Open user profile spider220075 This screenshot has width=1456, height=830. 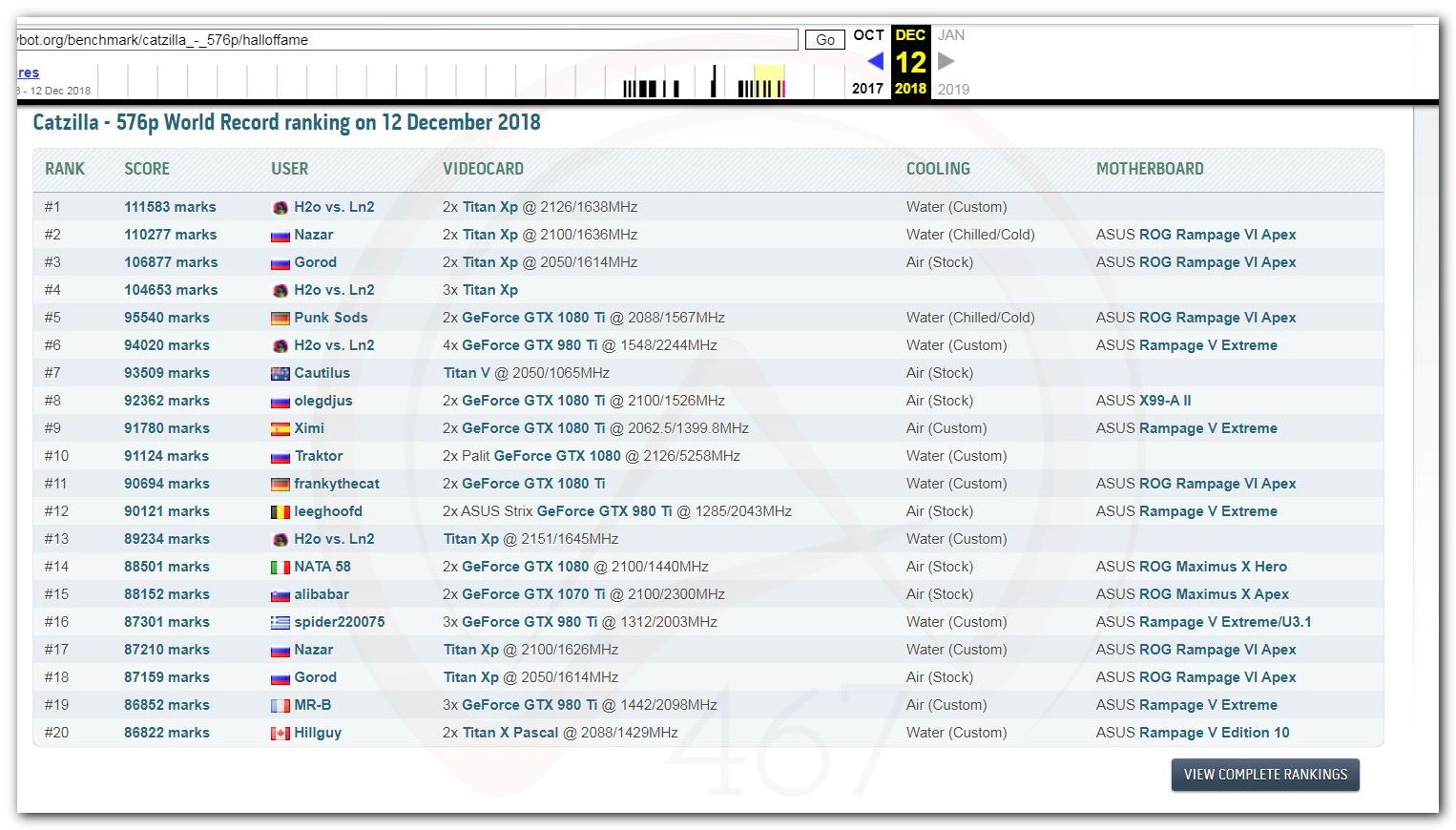pyautogui.click(x=340, y=622)
